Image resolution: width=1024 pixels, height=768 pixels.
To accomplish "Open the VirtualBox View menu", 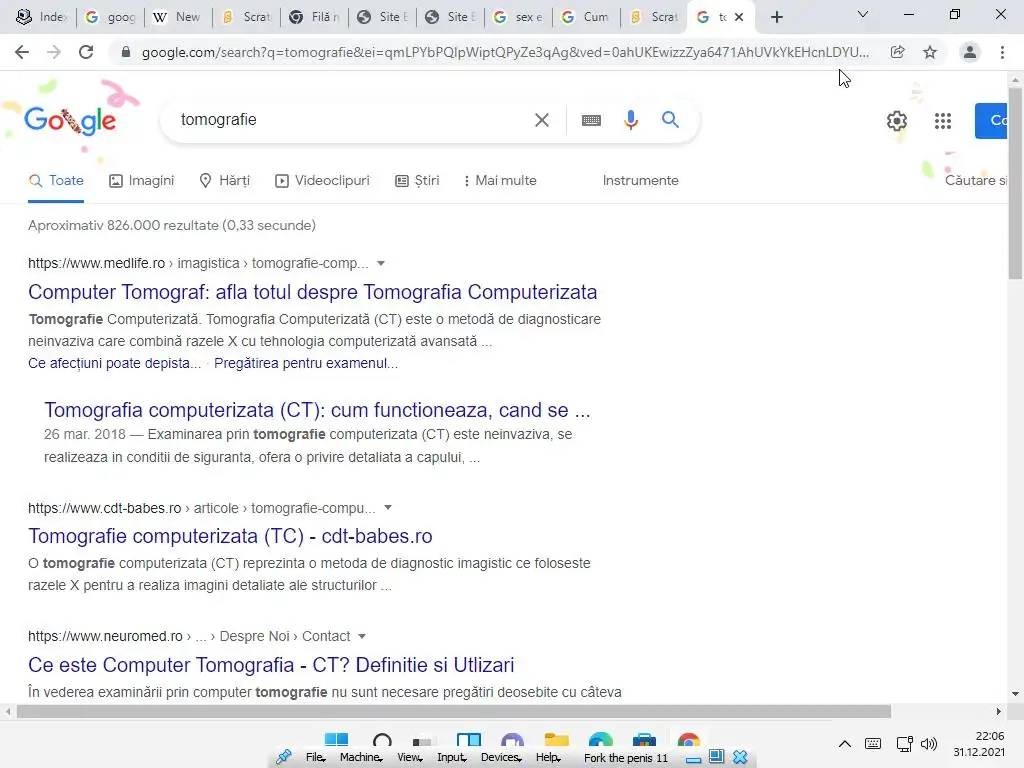I will pos(409,758).
